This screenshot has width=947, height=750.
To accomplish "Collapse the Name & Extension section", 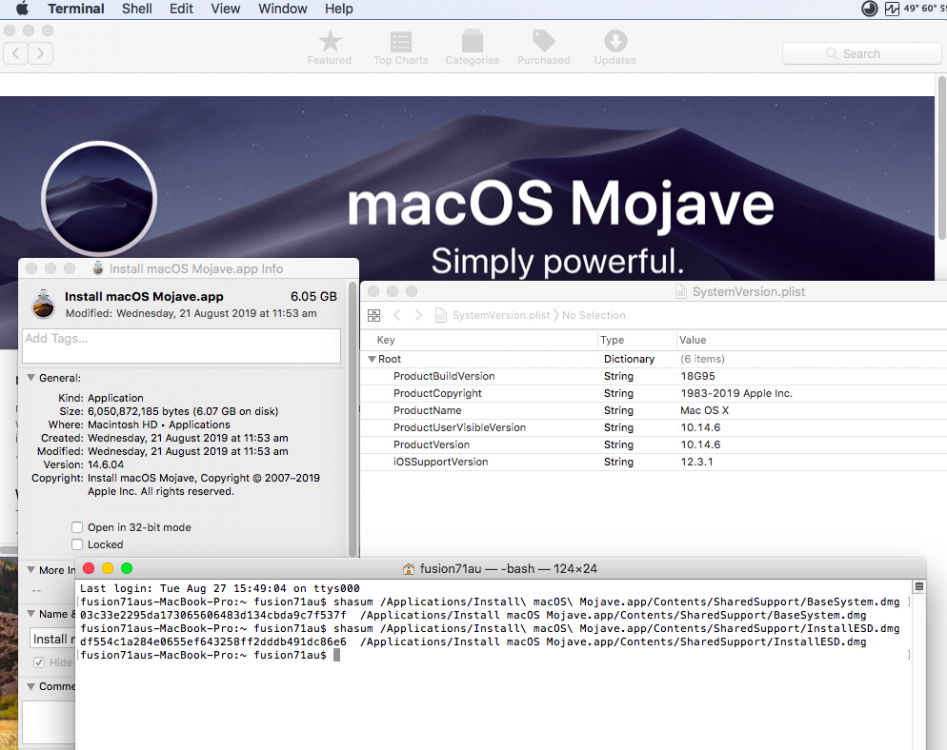I will pos(31,614).
